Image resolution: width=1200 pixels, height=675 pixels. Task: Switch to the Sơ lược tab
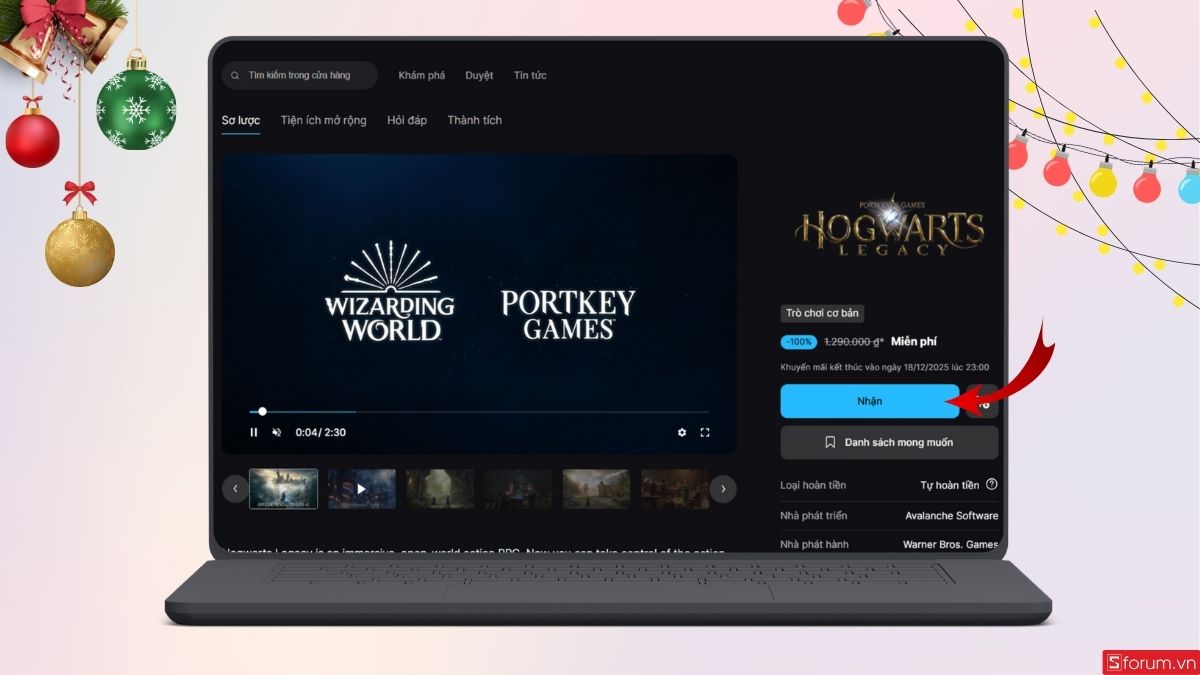pyautogui.click(x=241, y=120)
